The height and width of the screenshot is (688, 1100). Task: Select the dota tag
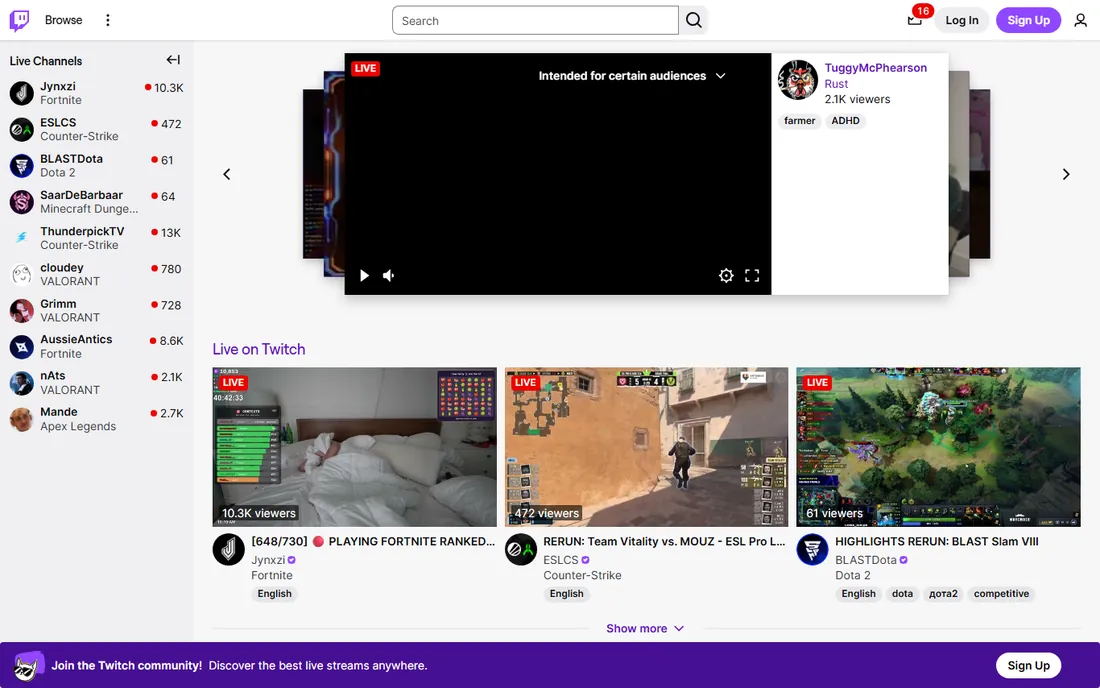click(x=902, y=593)
